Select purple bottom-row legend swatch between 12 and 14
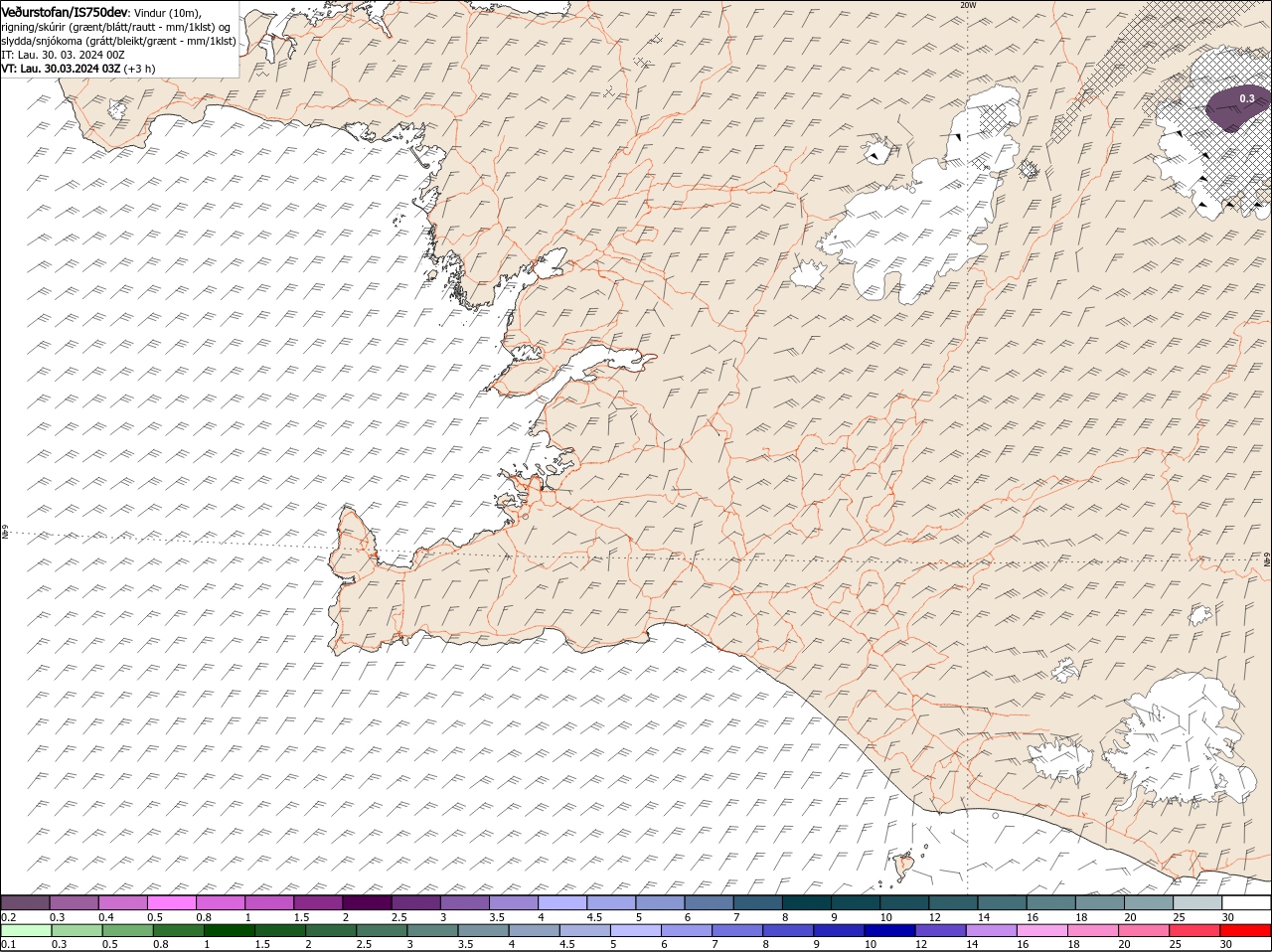This screenshot has width=1272, height=952. point(941,930)
